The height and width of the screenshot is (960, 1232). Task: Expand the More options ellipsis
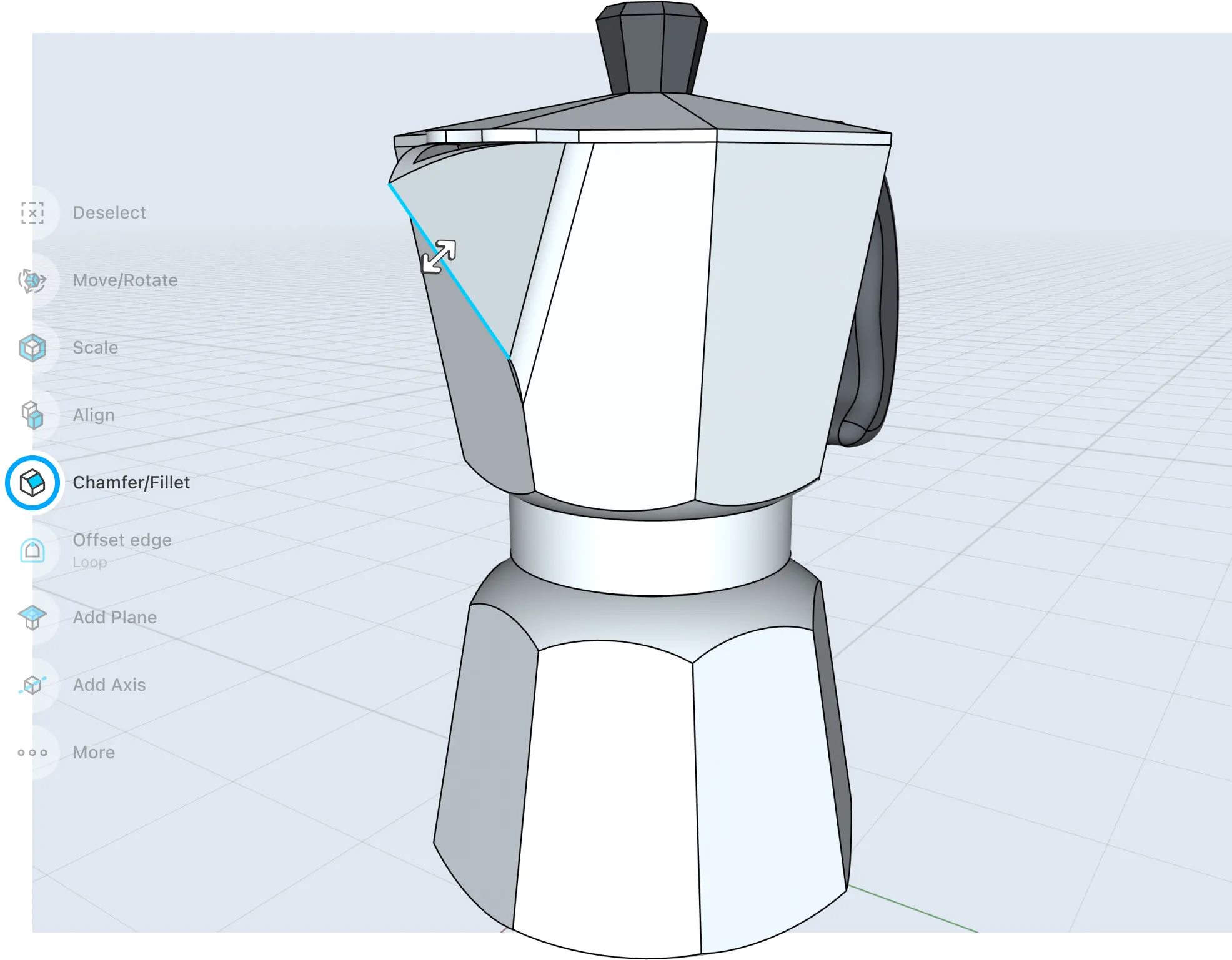pos(32,753)
